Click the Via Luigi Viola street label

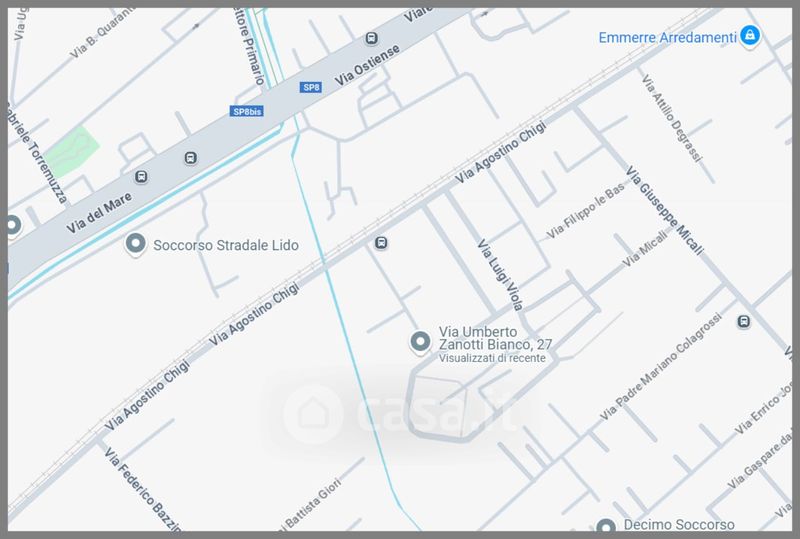click(x=501, y=275)
